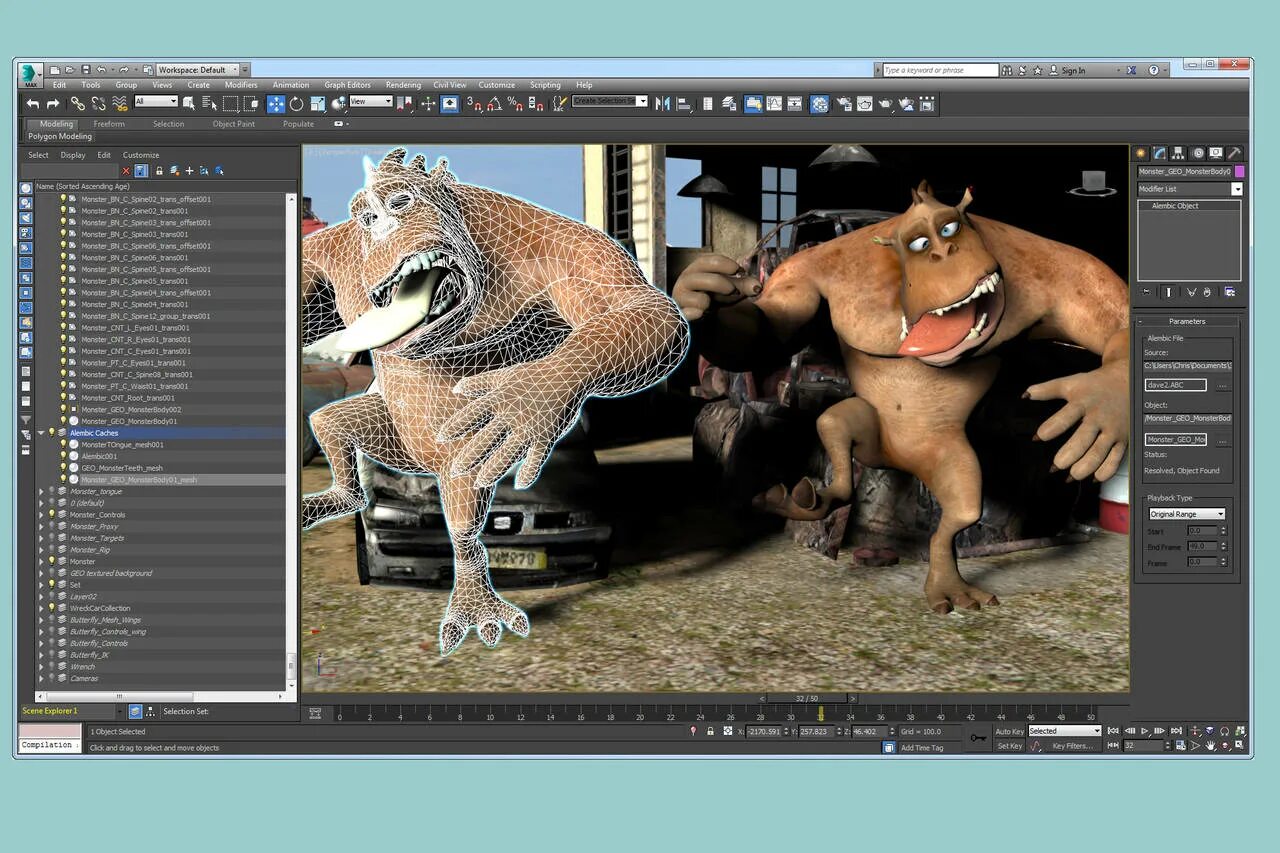Click the Undo arrow in main toolbar

coord(33,103)
